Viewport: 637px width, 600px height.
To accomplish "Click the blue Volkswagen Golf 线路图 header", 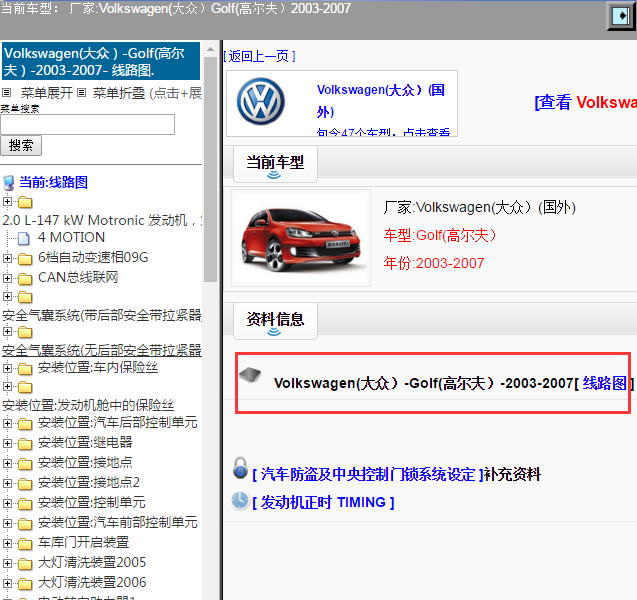I will coord(101,61).
